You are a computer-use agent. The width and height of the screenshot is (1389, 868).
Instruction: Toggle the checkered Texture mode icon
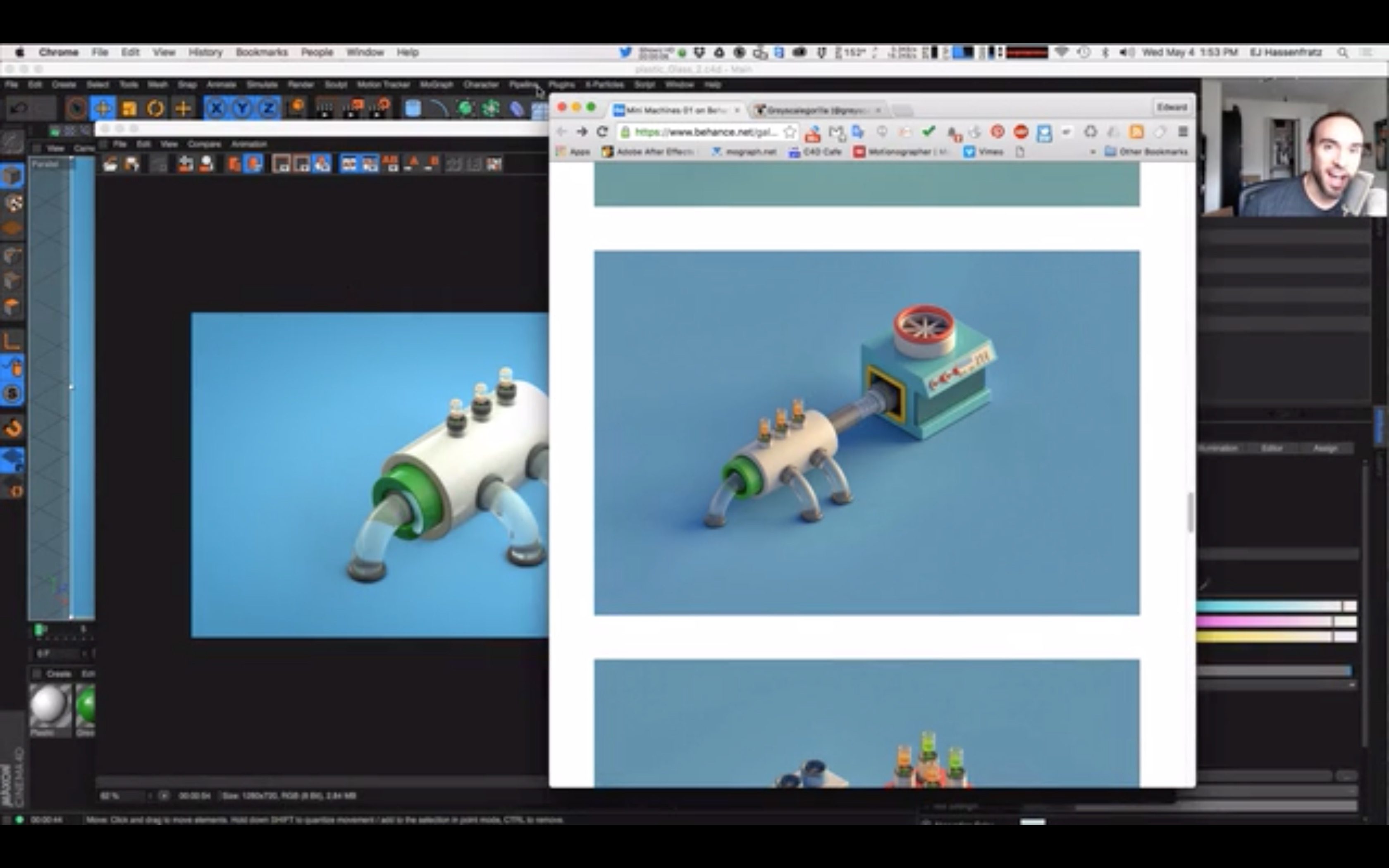pos(13,203)
